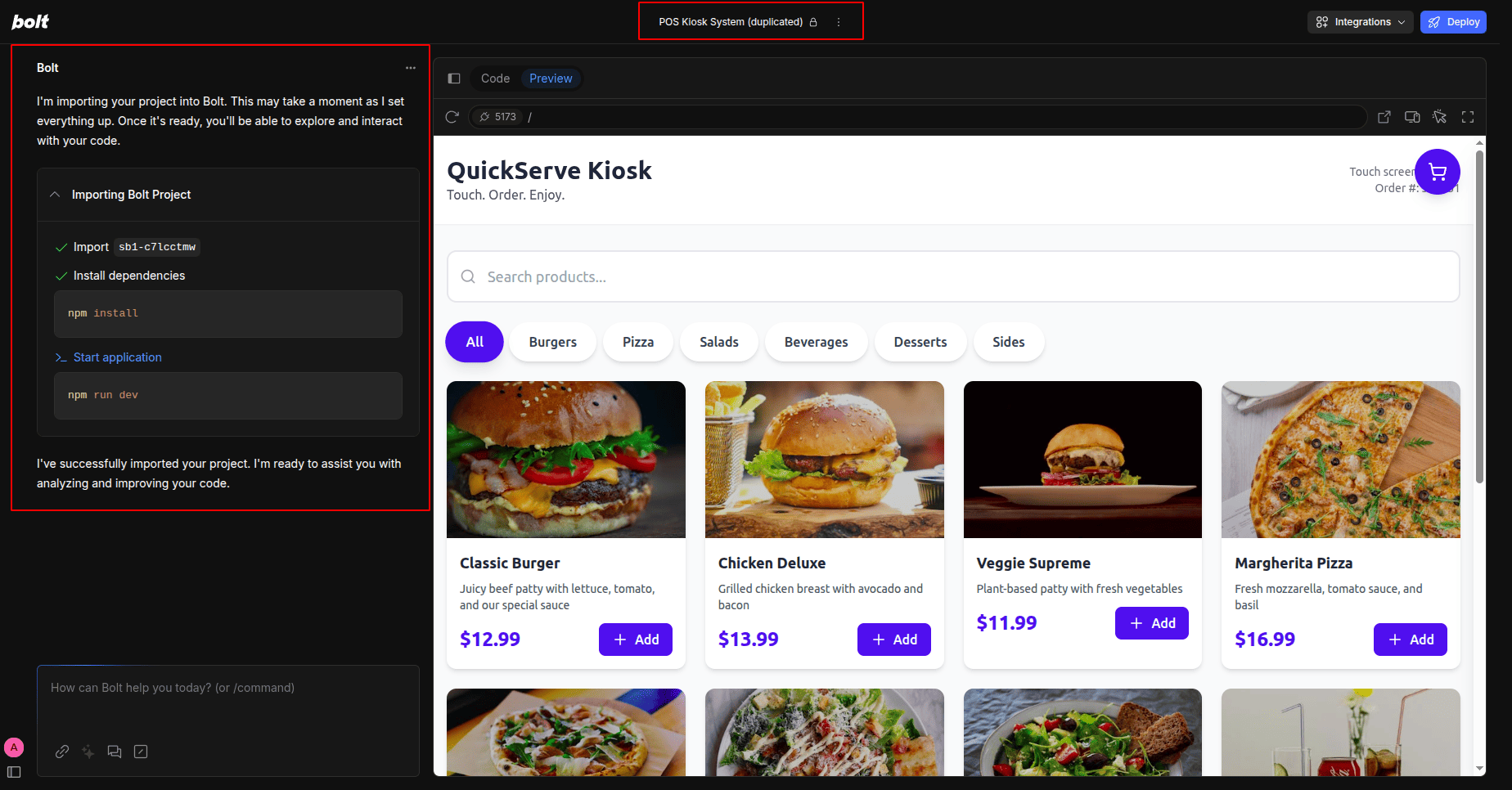Select the Desserts category filter
The height and width of the screenshot is (790, 1512).
[x=920, y=342]
